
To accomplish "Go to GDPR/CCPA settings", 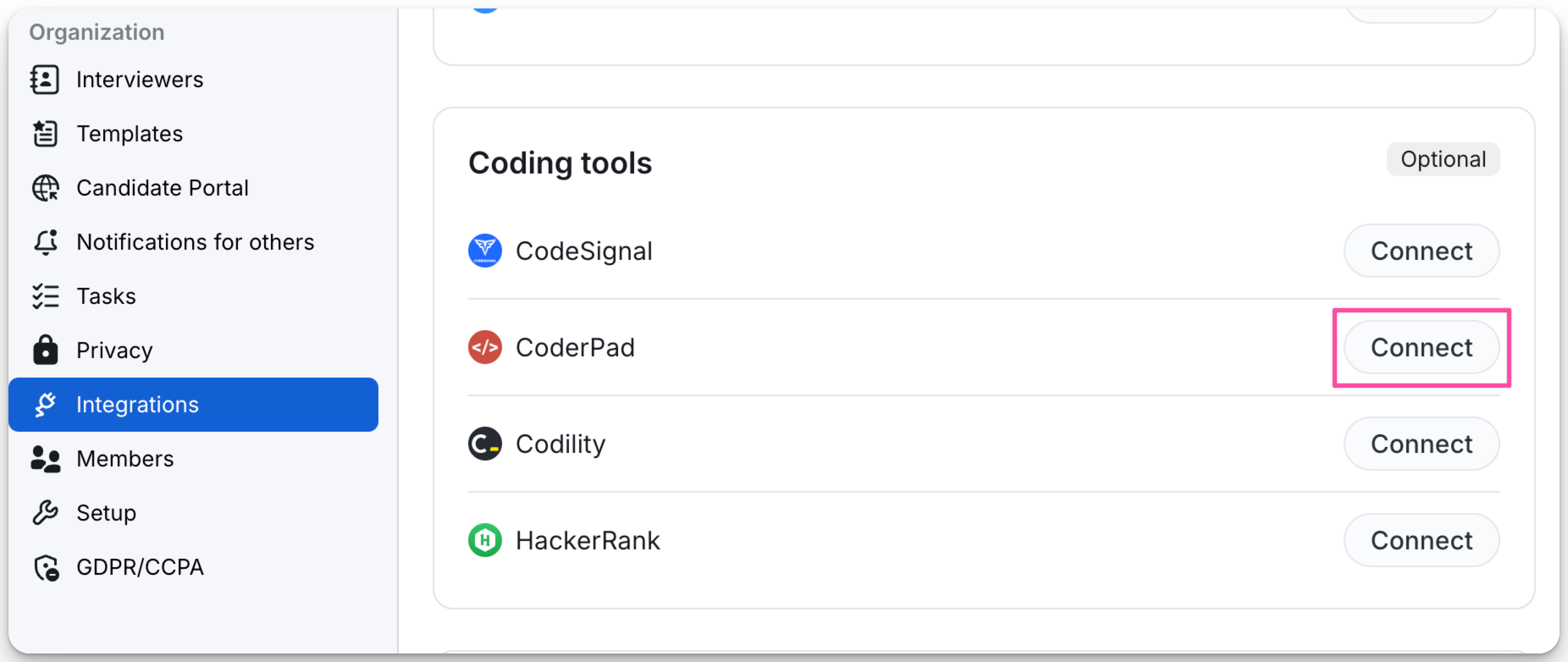I will point(139,567).
